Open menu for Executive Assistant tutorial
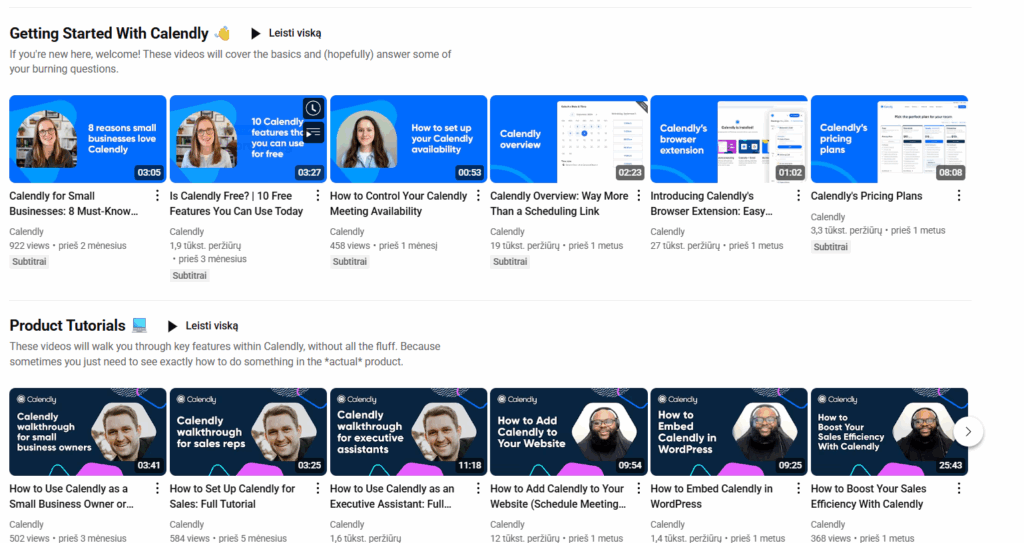The height and width of the screenshot is (543, 1024). tap(478, 488)
